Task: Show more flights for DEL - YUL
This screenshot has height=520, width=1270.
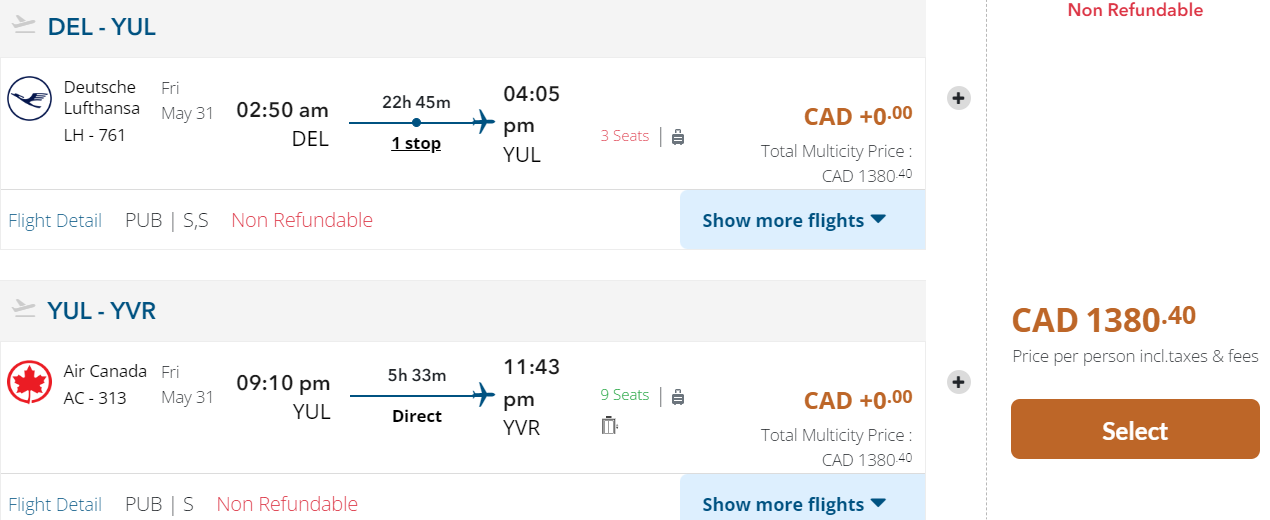Action: pyautogui.click(x=794, y=220)
